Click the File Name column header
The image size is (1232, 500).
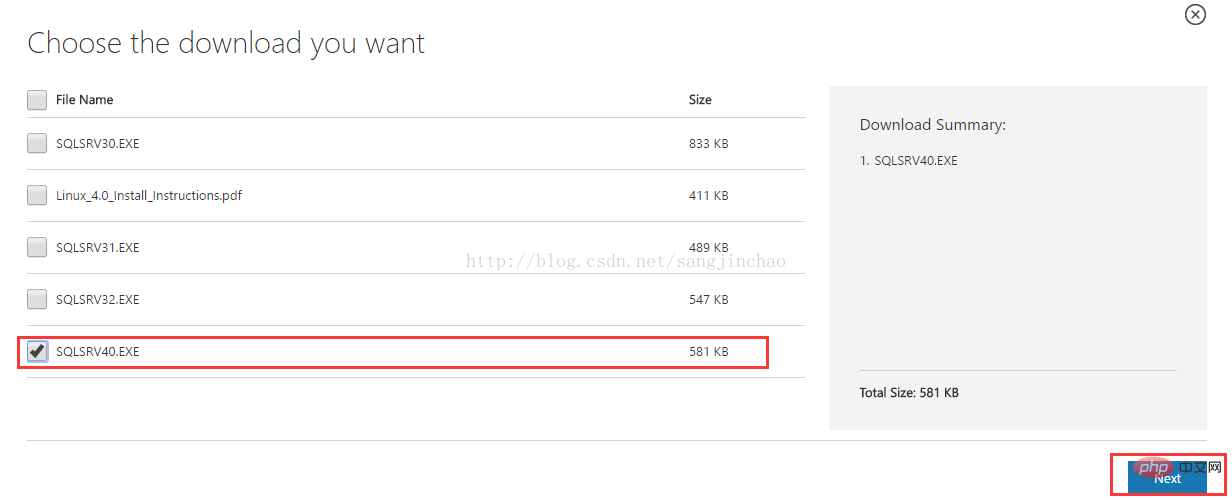(x=84, y=100)
